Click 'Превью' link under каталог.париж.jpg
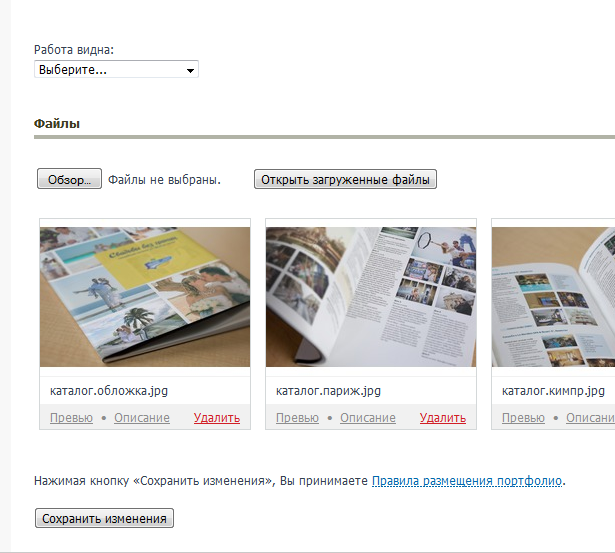This screenshot has height=553, width=615. pos(297,418)
